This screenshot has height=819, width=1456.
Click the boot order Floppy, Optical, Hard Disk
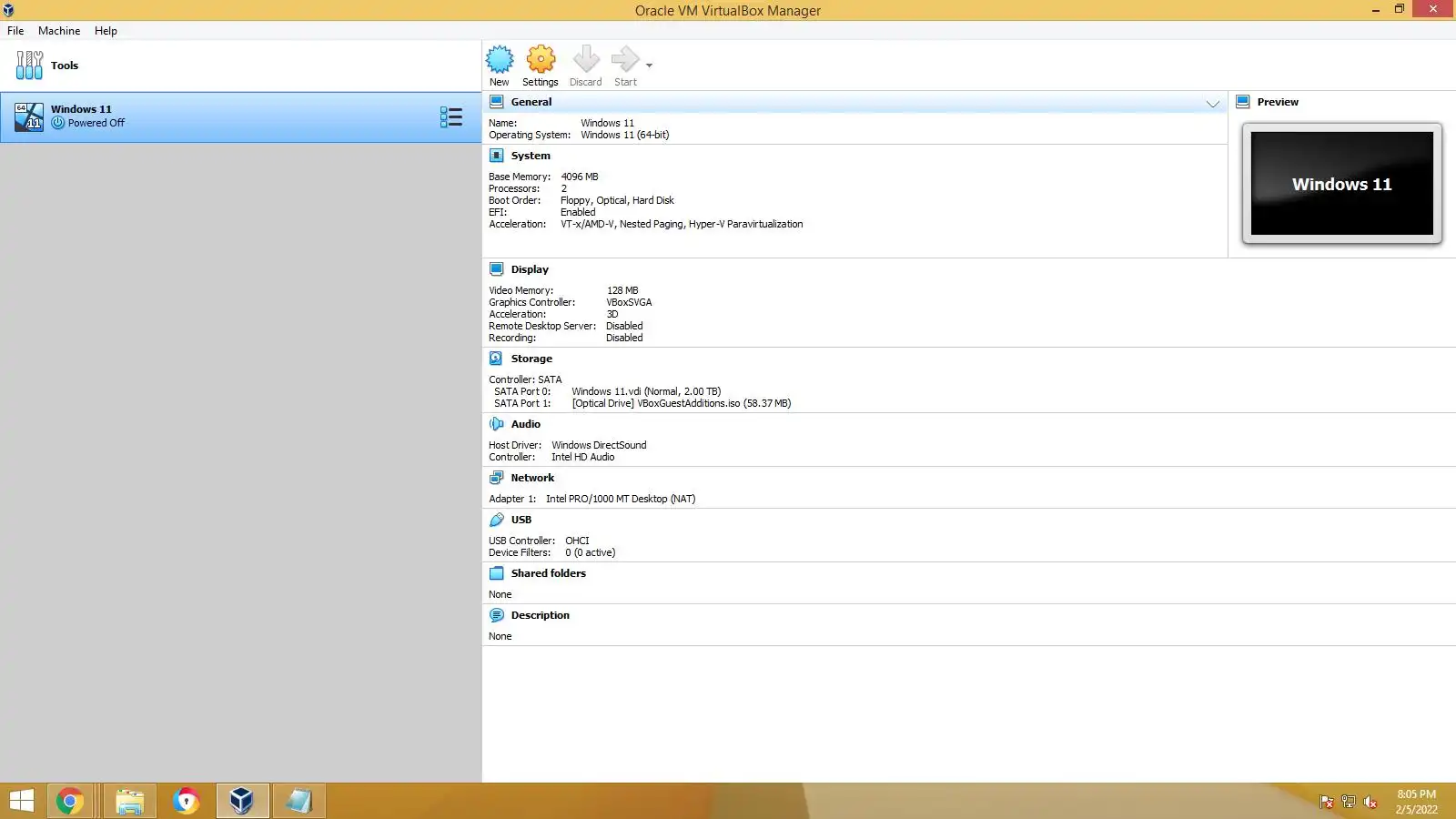[x=617, y=200]
